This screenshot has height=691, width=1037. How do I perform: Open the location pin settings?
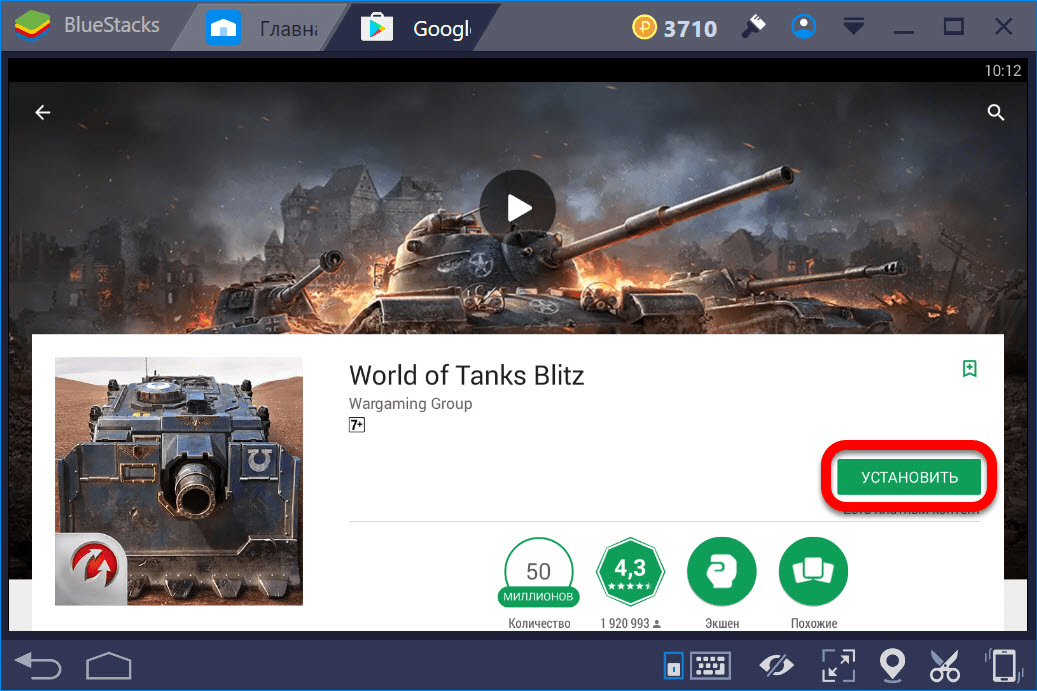(891, 665)
